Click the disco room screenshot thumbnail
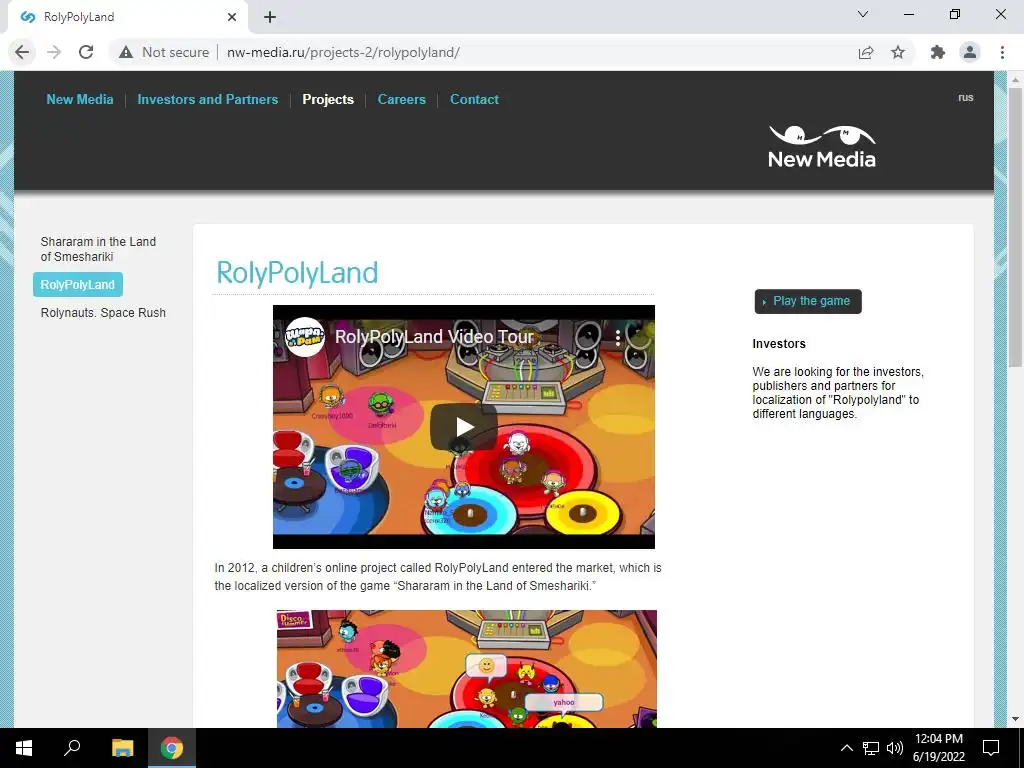 tap(467, 669)
